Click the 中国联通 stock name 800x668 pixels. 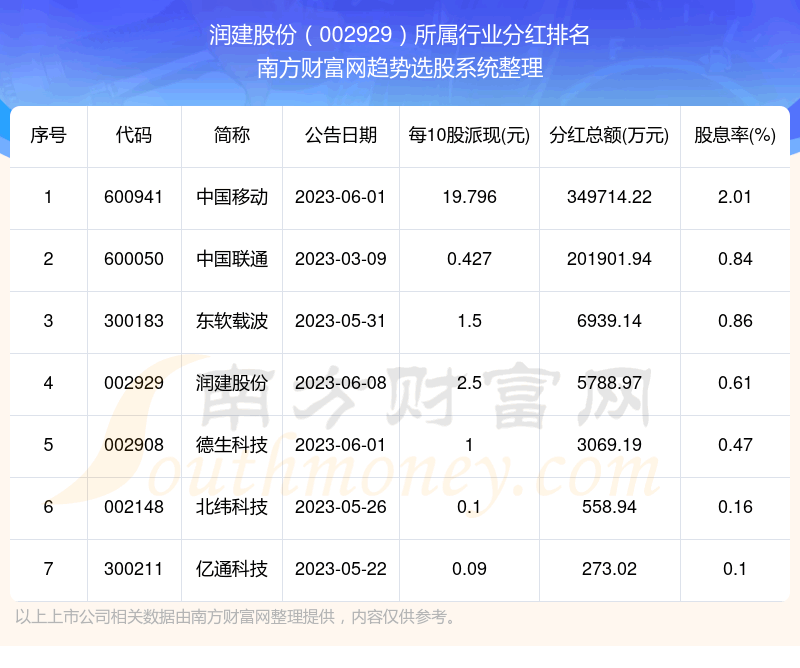232,259
